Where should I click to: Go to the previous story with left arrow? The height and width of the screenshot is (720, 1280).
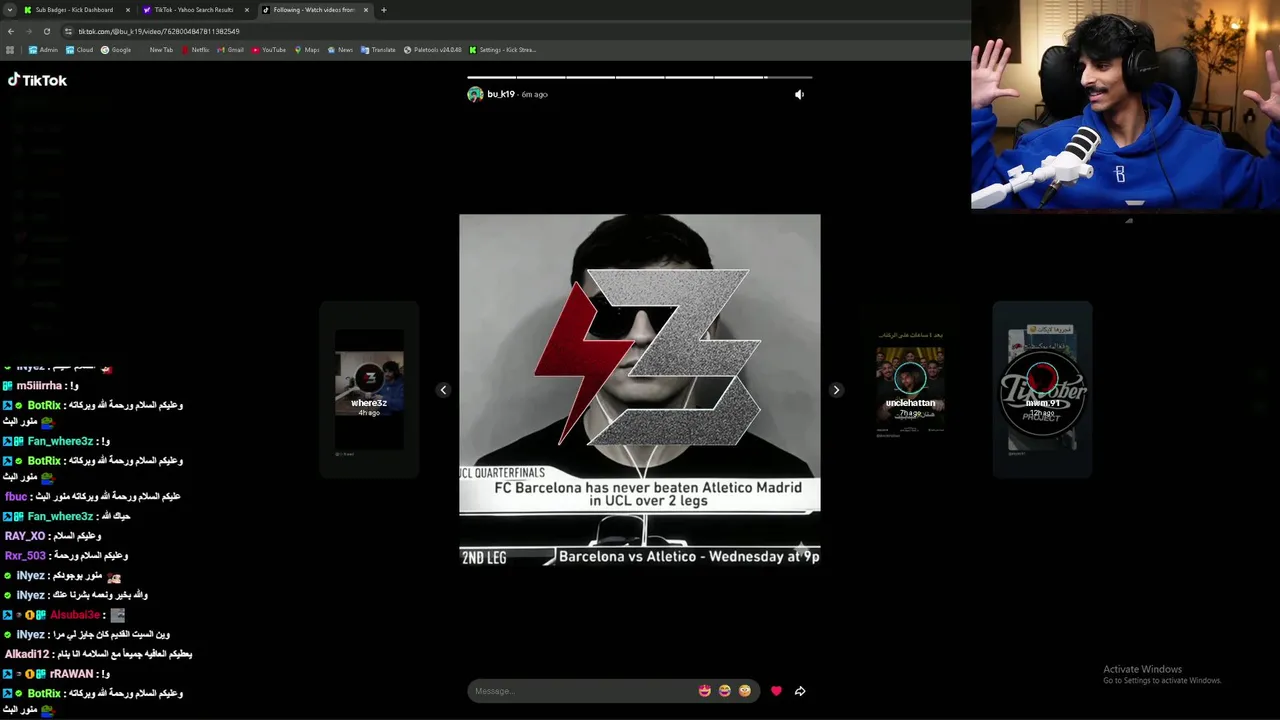[443, 390]
